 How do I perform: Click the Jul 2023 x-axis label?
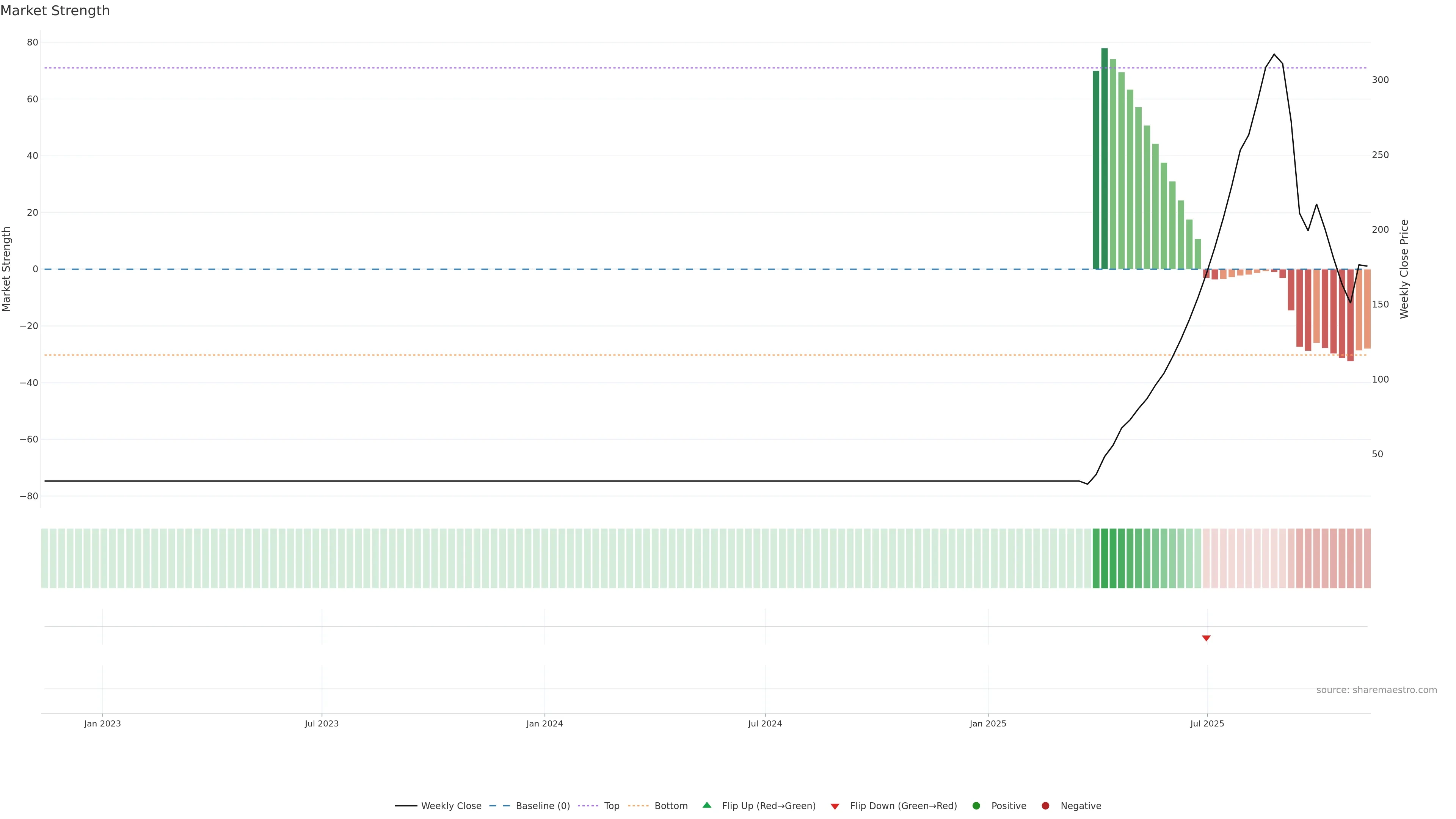pyautogui.click(x=322, y=723)
